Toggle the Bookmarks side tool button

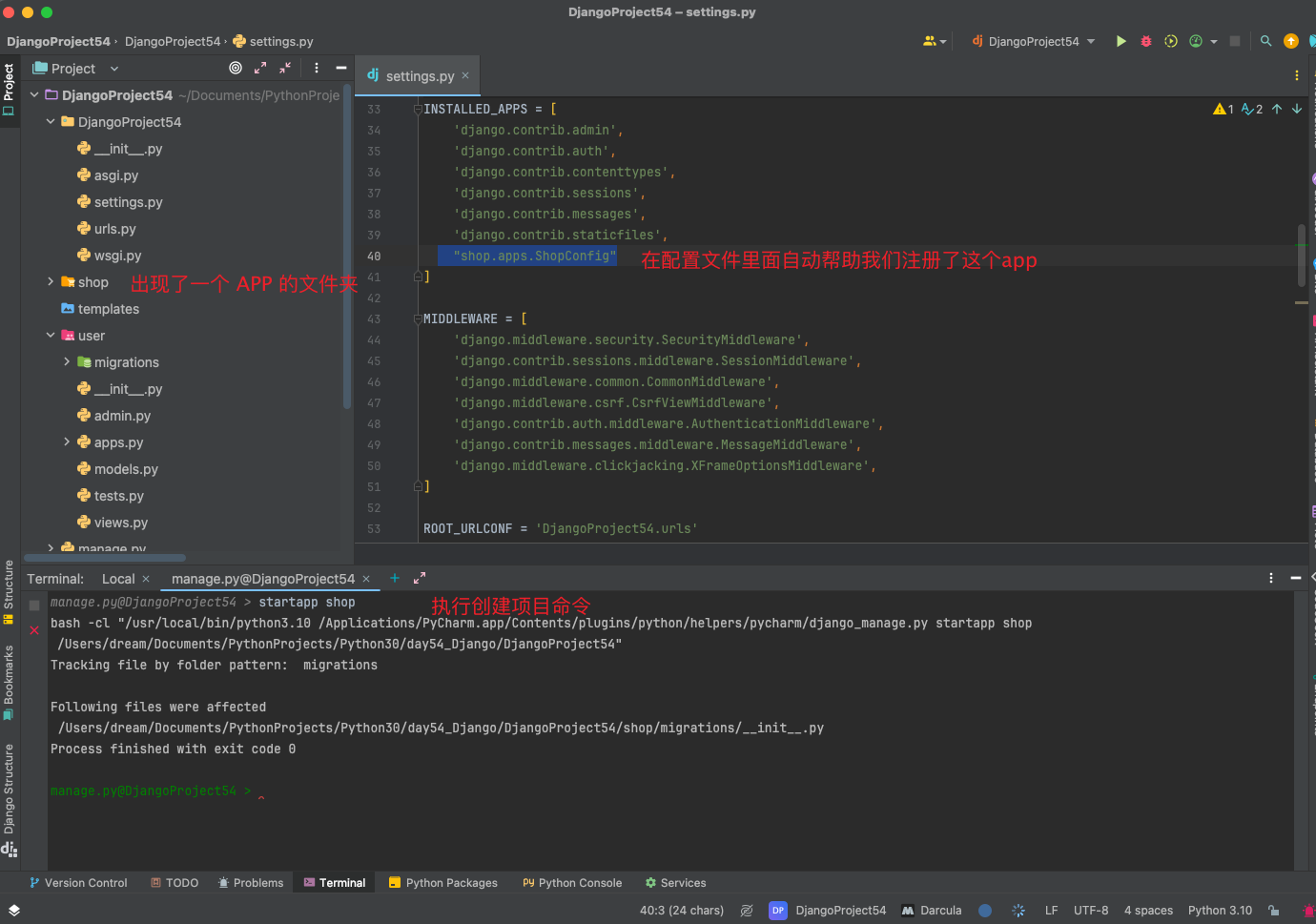coord(9,683)
